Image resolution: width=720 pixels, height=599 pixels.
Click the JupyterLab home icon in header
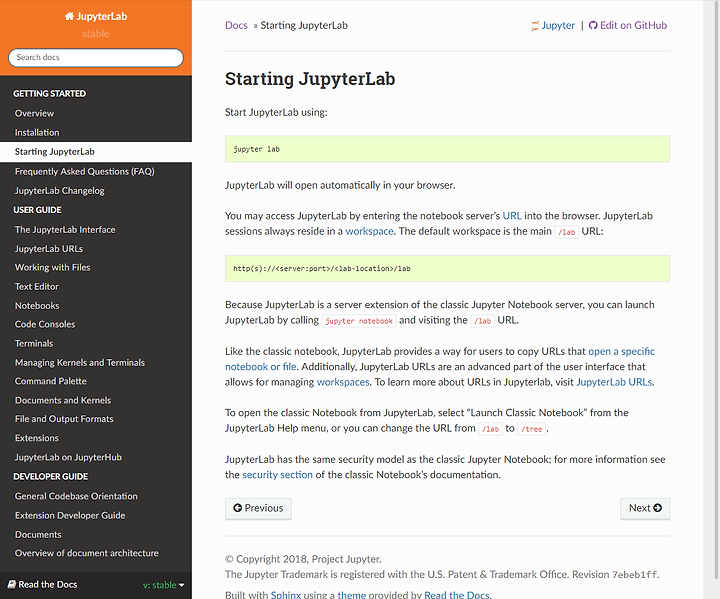click(x=69, y=17)
